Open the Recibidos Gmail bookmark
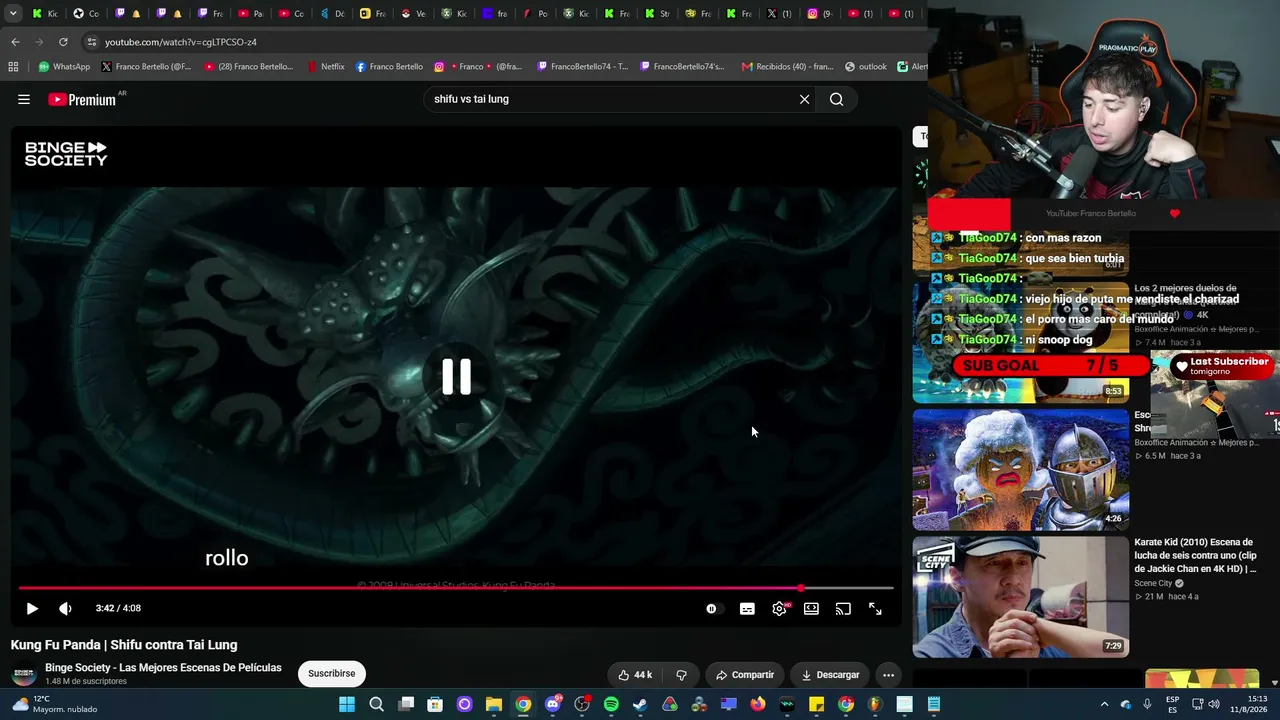Screen dimensions: 1280x720 point(788,67)
